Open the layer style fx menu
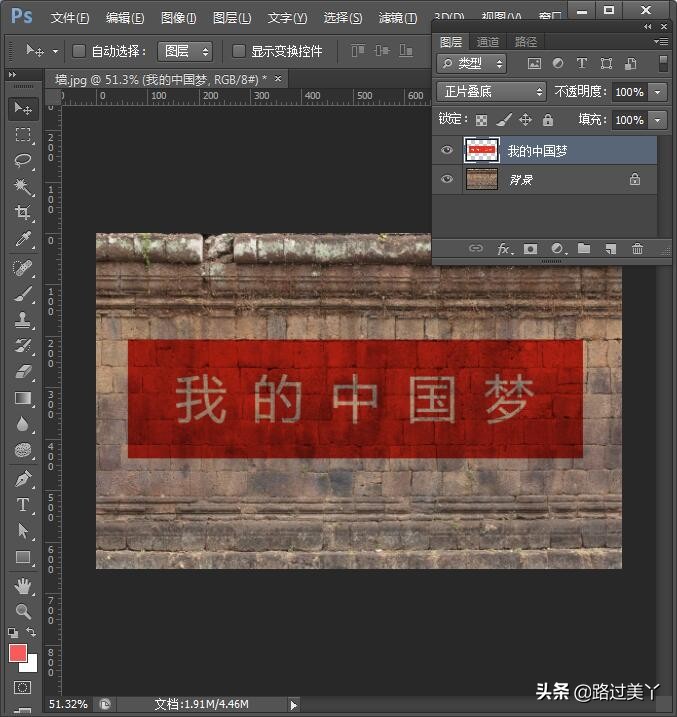Viewport: 677px width, 717px height. pyautogui.click(x=505, y=249)
